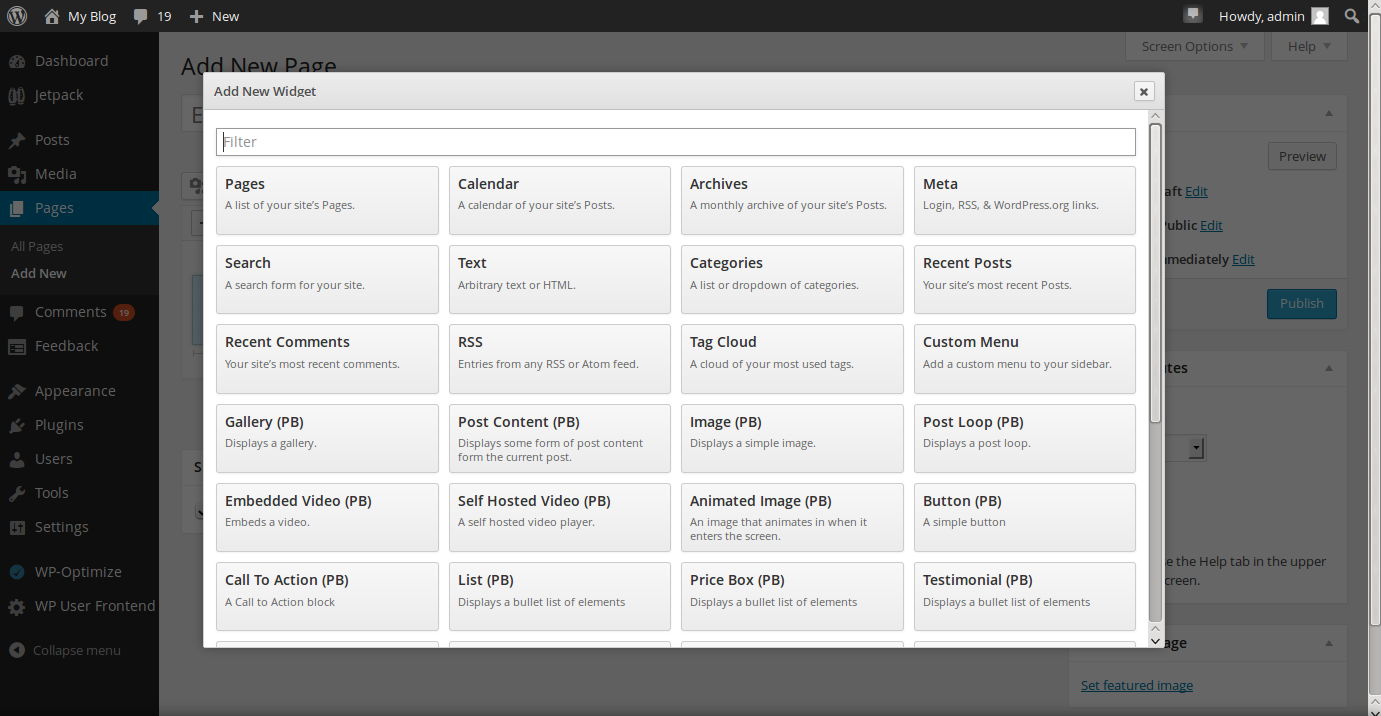Viewport: 1381px width, 716px height.
Task: Edit the publish immediately link
Action: click(x=1243, y=259)
